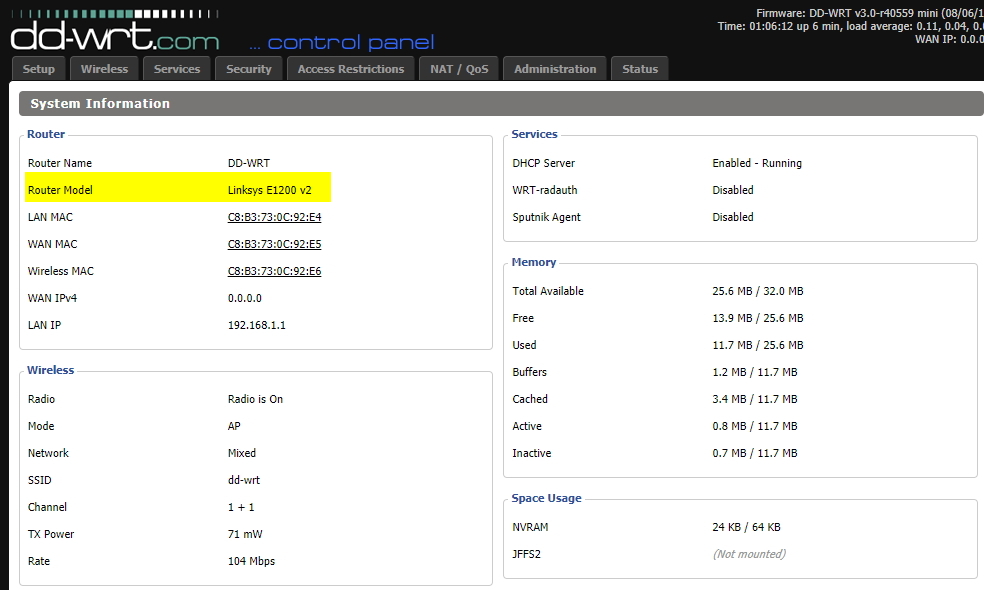Screen dimensions: 984x590
Task: Click the Wireless MAC address link ending E6
Action: click(x=274, y=271)
